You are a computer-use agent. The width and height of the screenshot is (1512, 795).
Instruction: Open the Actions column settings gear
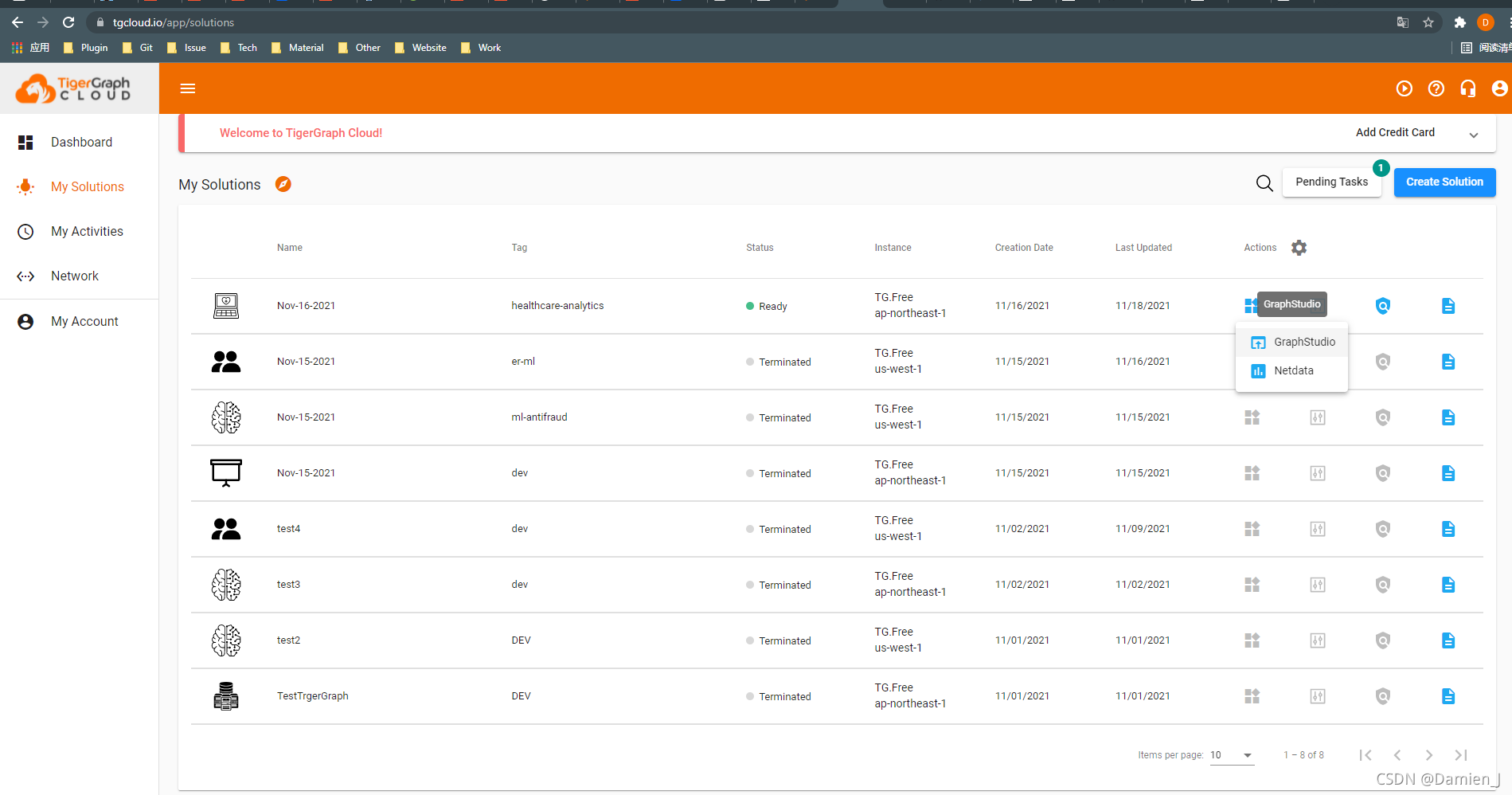tap(1299, 248)
